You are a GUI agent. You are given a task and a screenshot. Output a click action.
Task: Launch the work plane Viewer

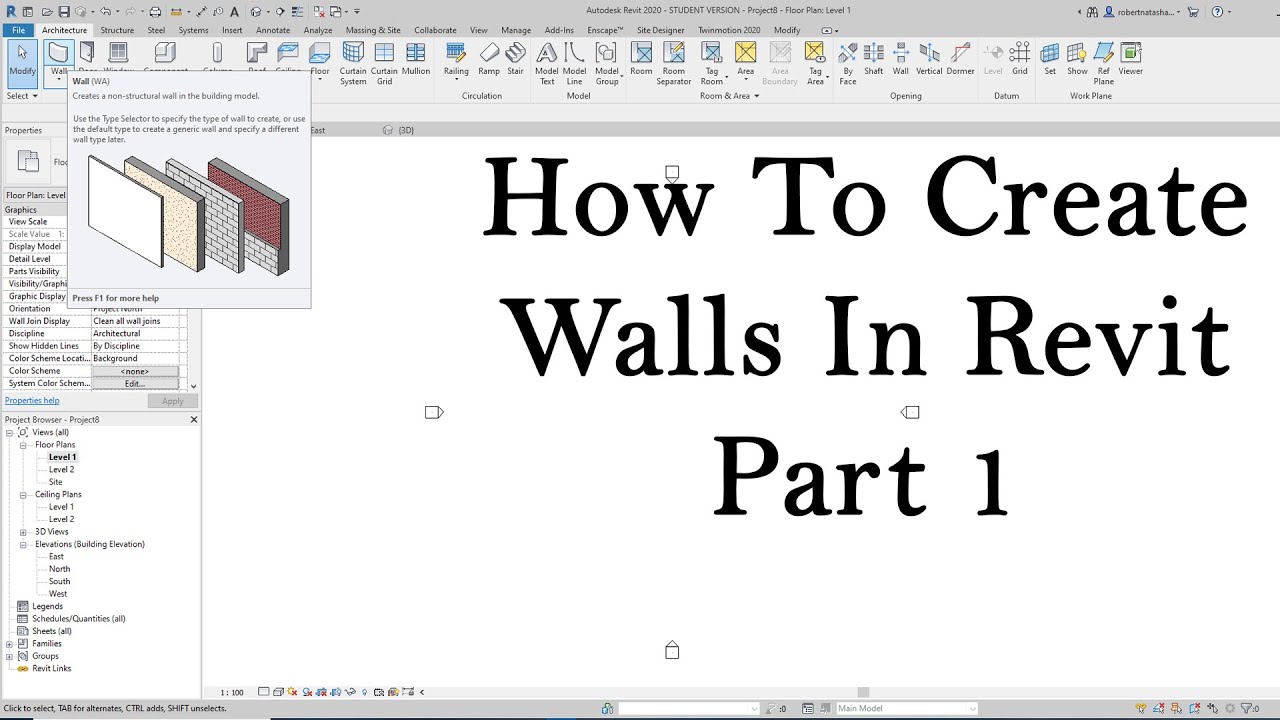pyautogui.click(x=1131, y=60)
